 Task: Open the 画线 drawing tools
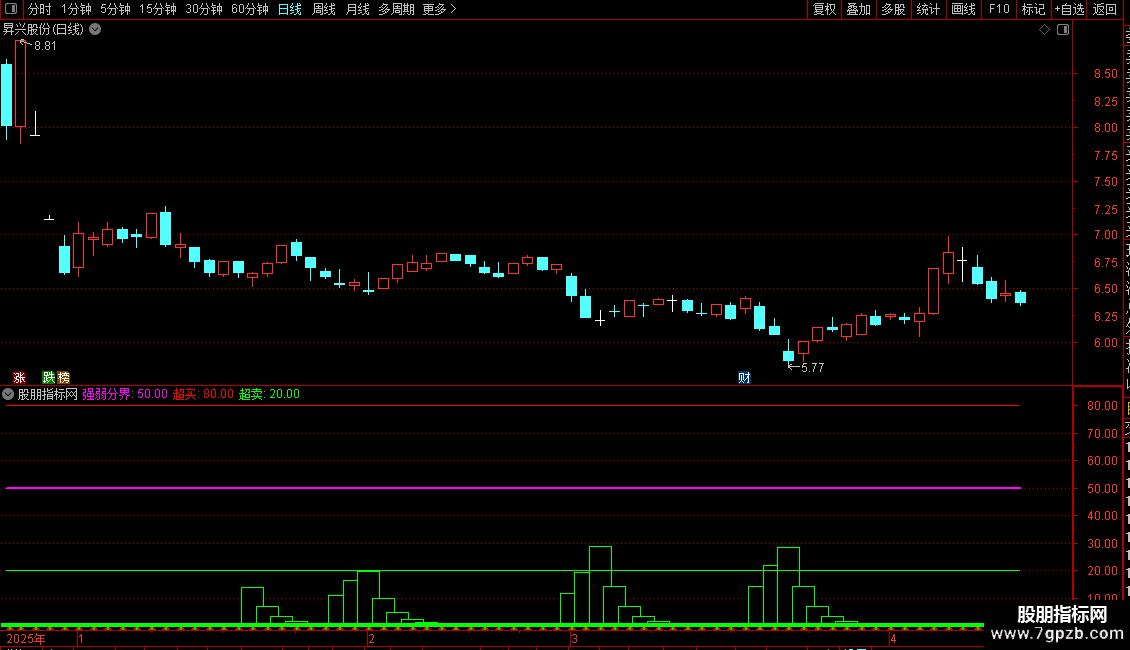point(963,9)
